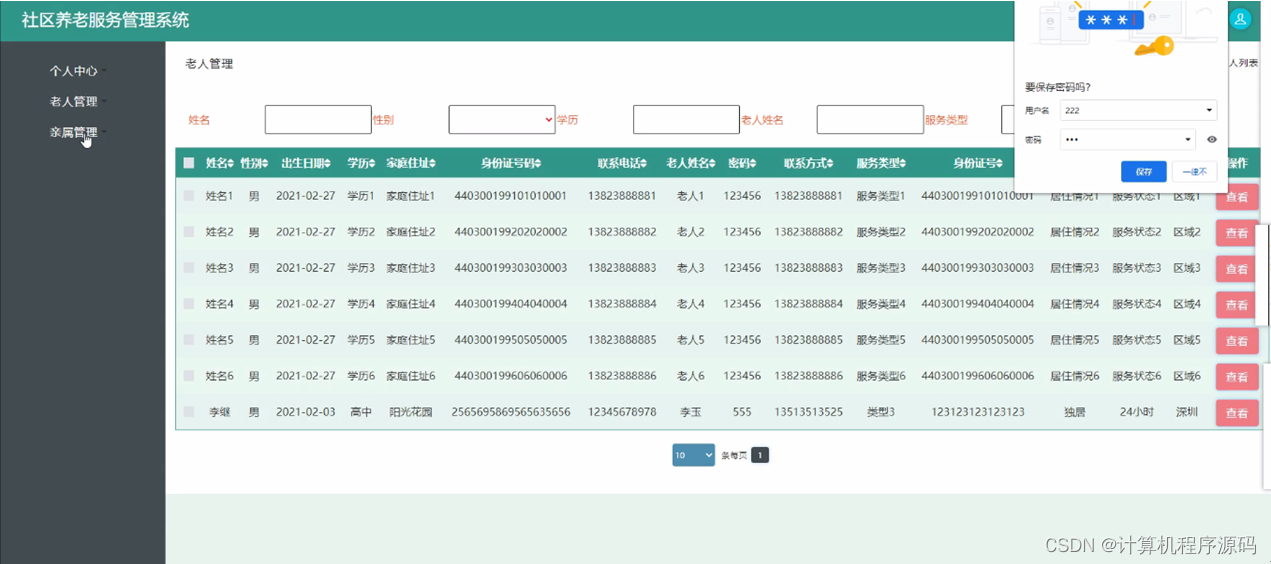This screenshot has height=564, width=1271.
Task: Tick the select-all checkbox in table header
Action: (x=189, y=163)
